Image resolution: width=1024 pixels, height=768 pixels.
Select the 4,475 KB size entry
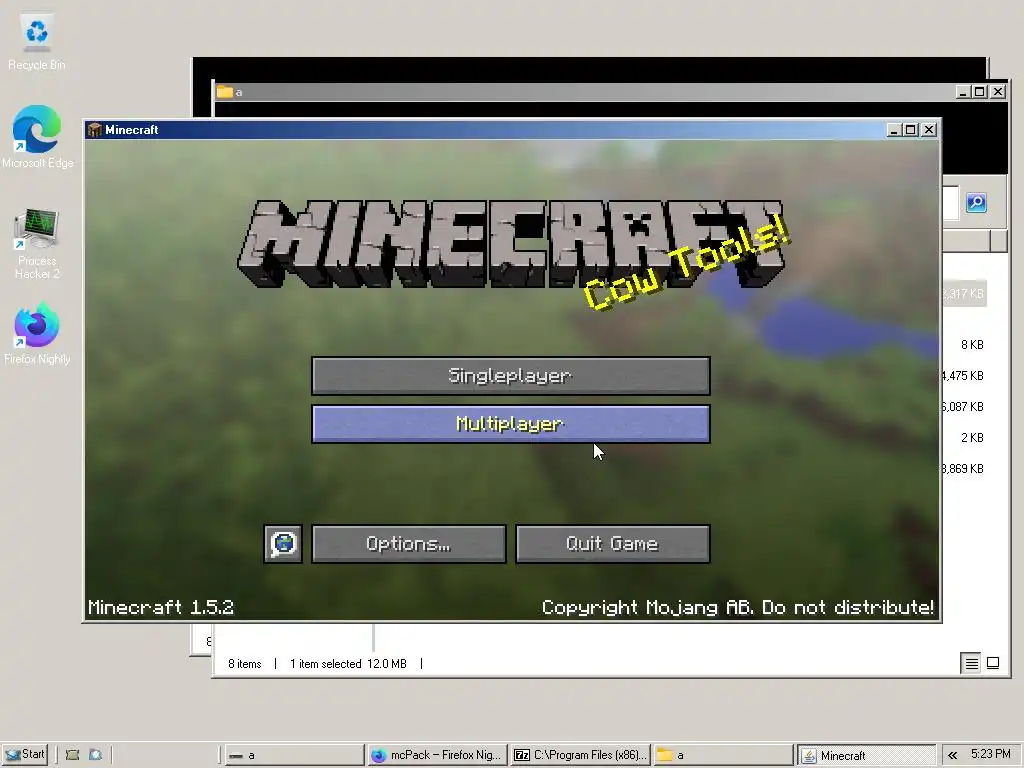pos(963,376)
